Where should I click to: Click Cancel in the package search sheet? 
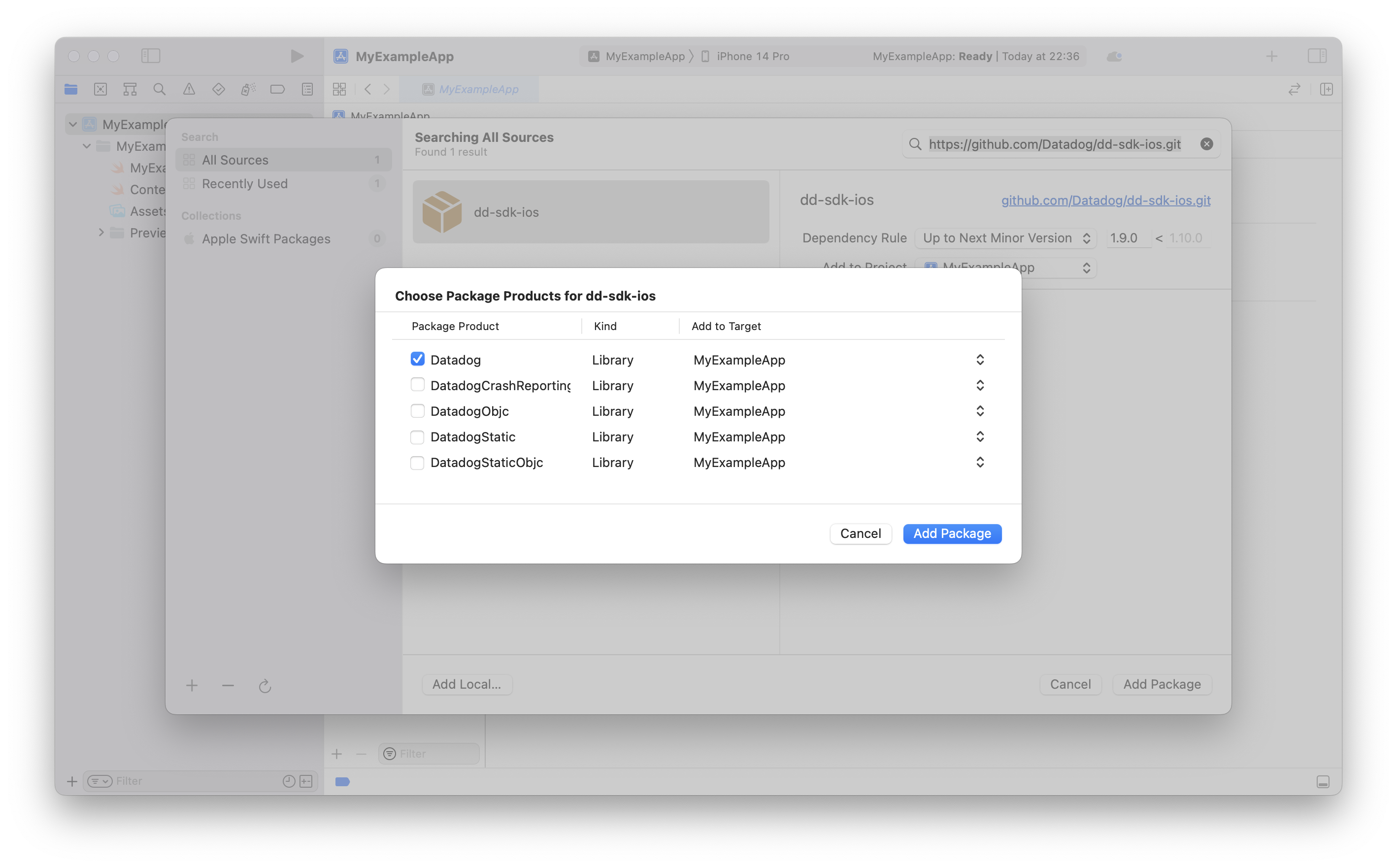1070,684
